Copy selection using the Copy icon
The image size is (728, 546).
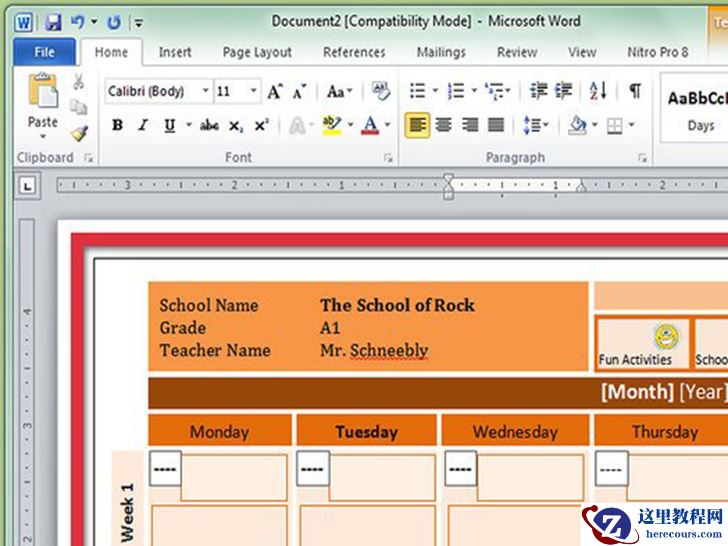[78, 107]
